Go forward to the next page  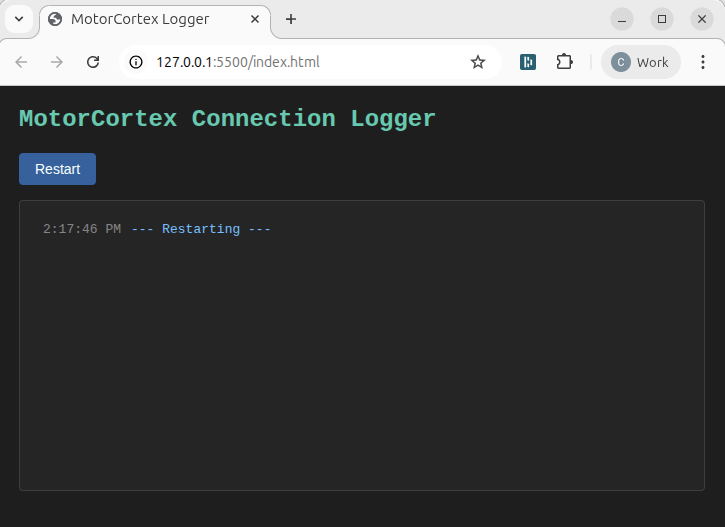click(x=57, y=62)
